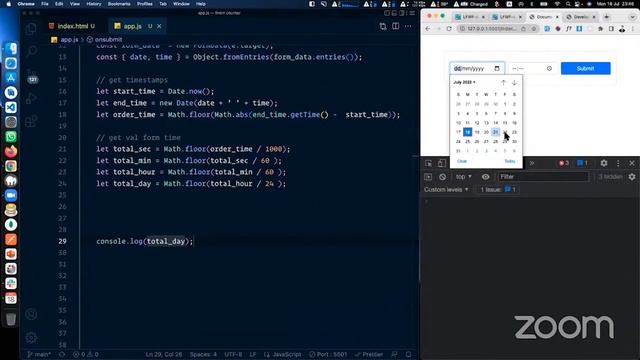Split the editor to the right
This screenshot has width=640, height=360.
(x=396, y=26)
